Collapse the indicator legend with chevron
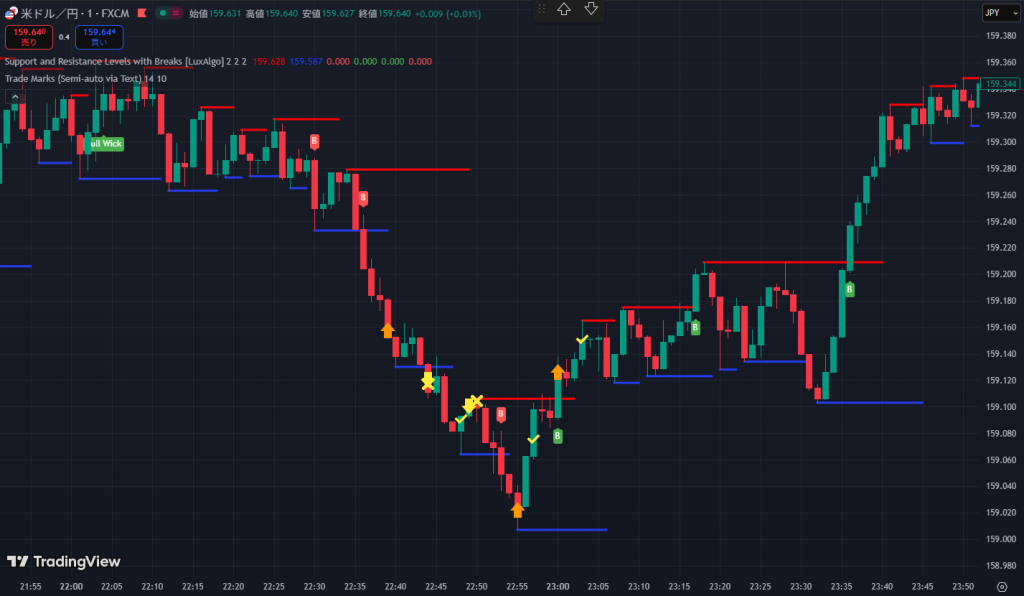The width and height of the screenshot is (1024, 596). tap(14, 96)
